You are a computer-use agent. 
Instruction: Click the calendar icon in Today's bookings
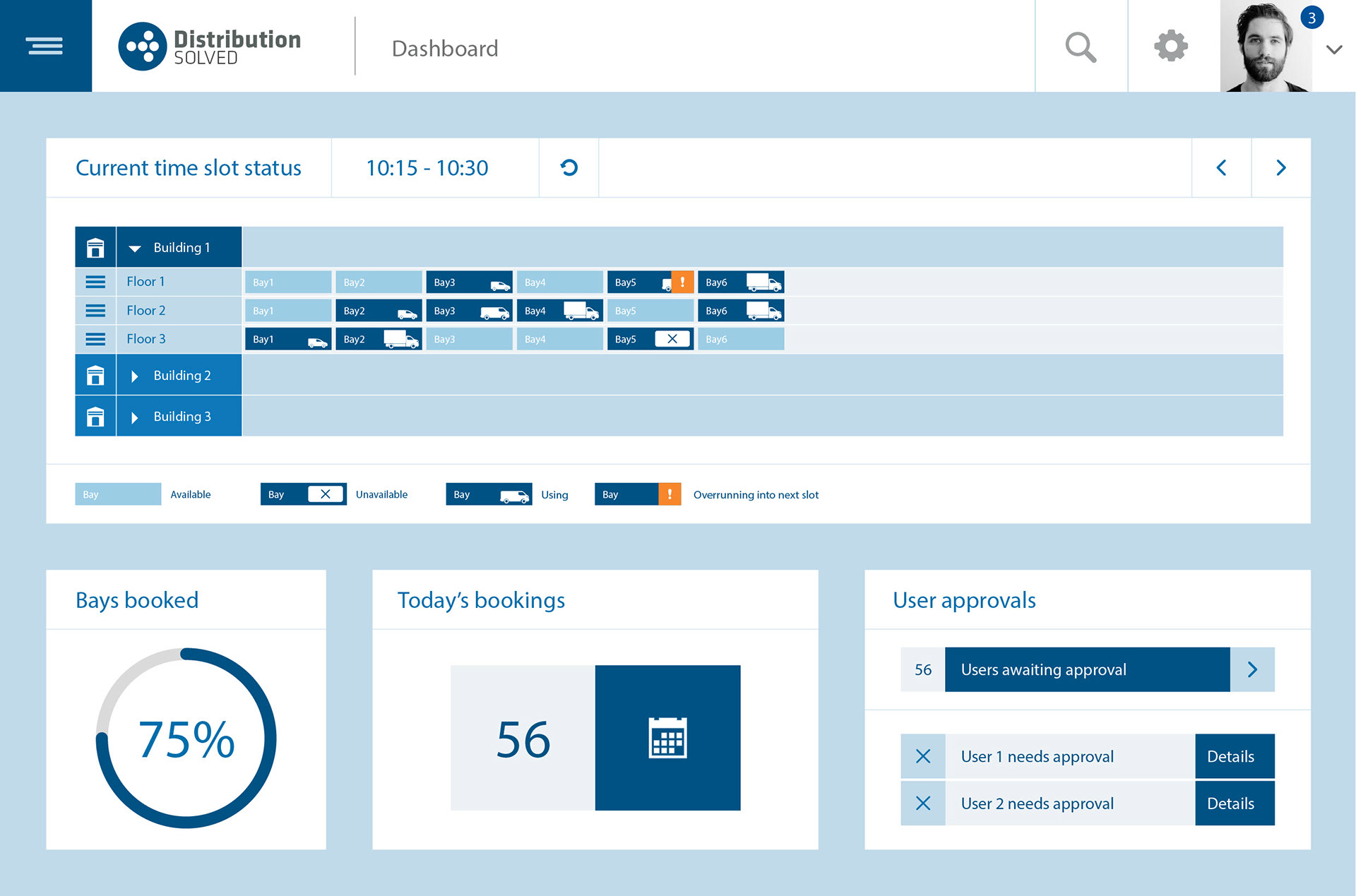pos(667,738)
